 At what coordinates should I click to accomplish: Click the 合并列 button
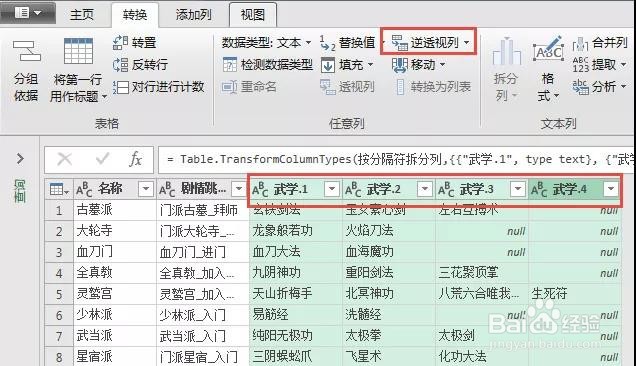point(599,43)
